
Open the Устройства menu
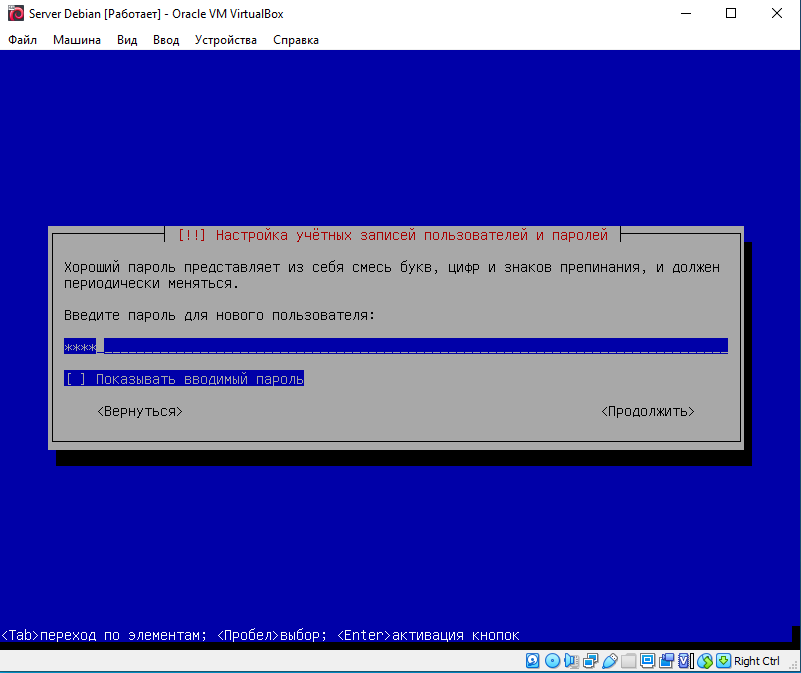coord(225,40)
